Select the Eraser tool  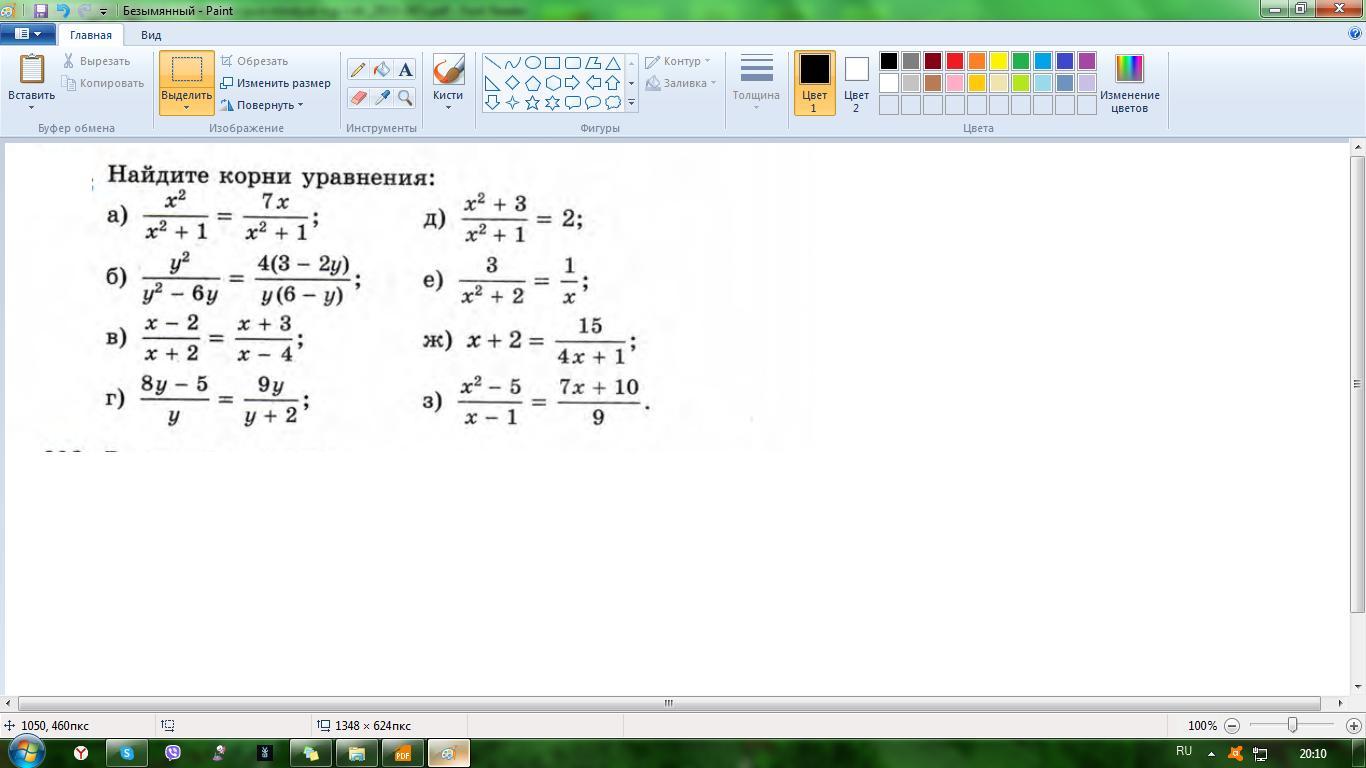[x=358, y=97]
